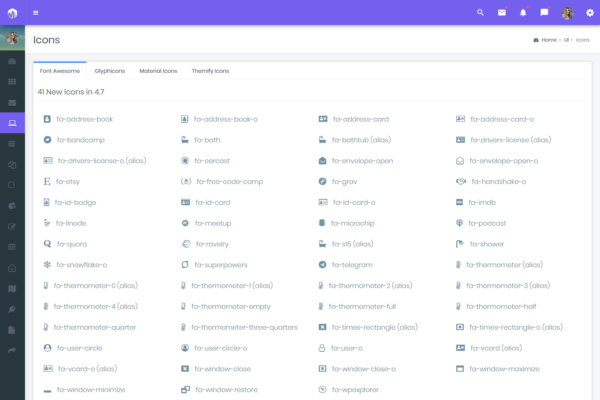Open the edit pencil sidebar icon

pos(12,227)
